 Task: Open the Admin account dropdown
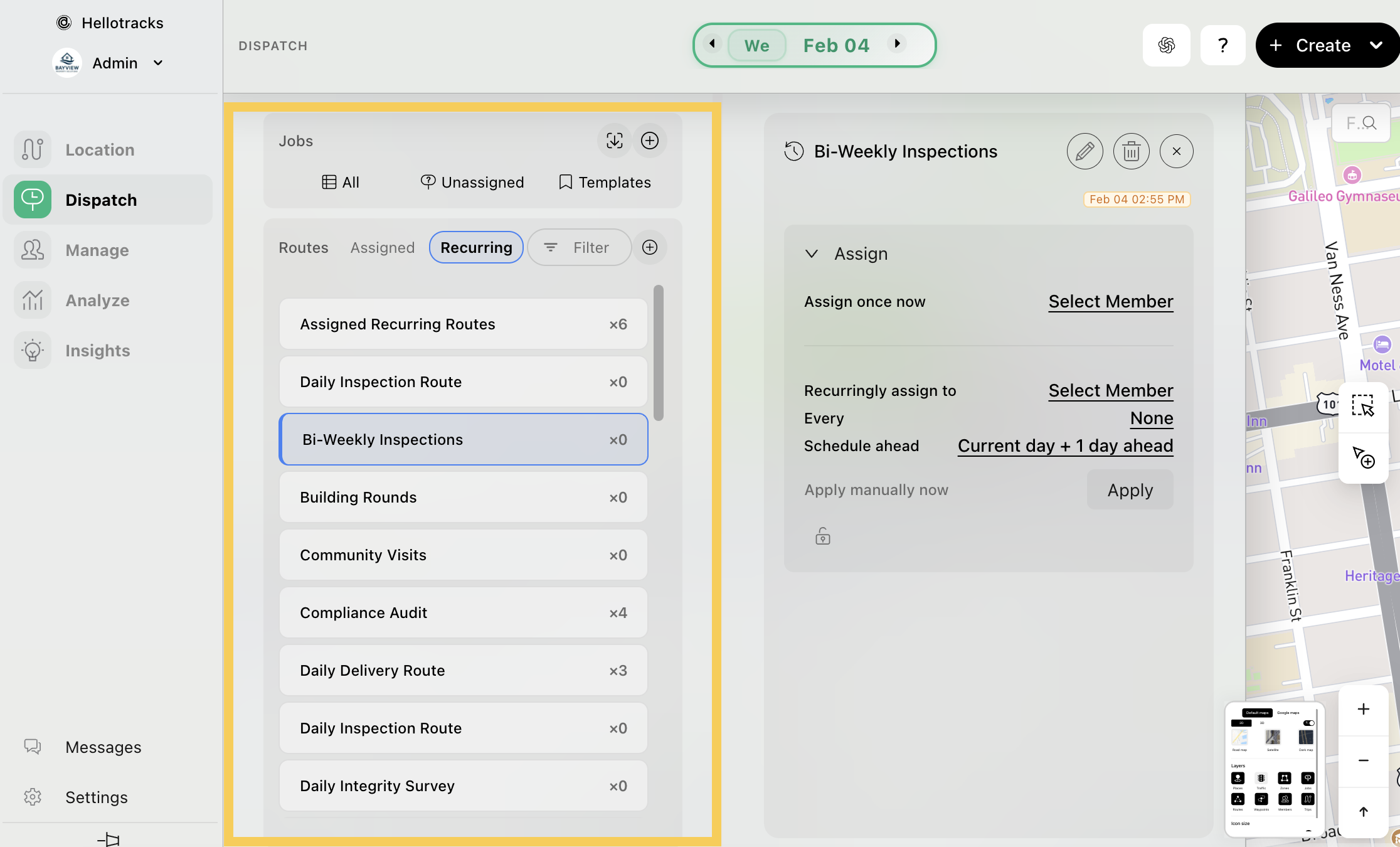tap(158, 63)
